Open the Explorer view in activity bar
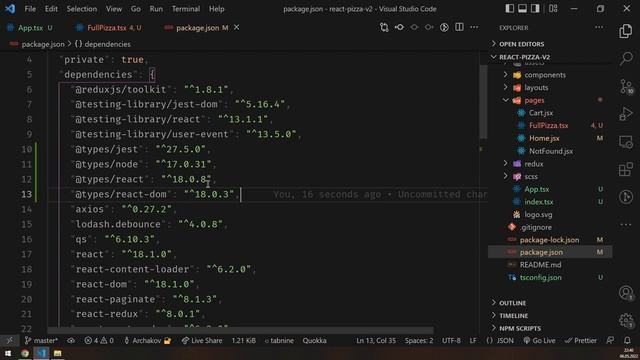Screen dimensions: 640x360 [x=626, y=31]
